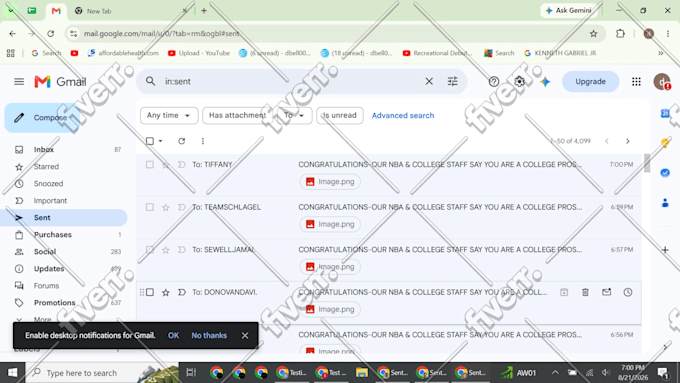Star the TIFFANY email

click(x=166, y=164)
